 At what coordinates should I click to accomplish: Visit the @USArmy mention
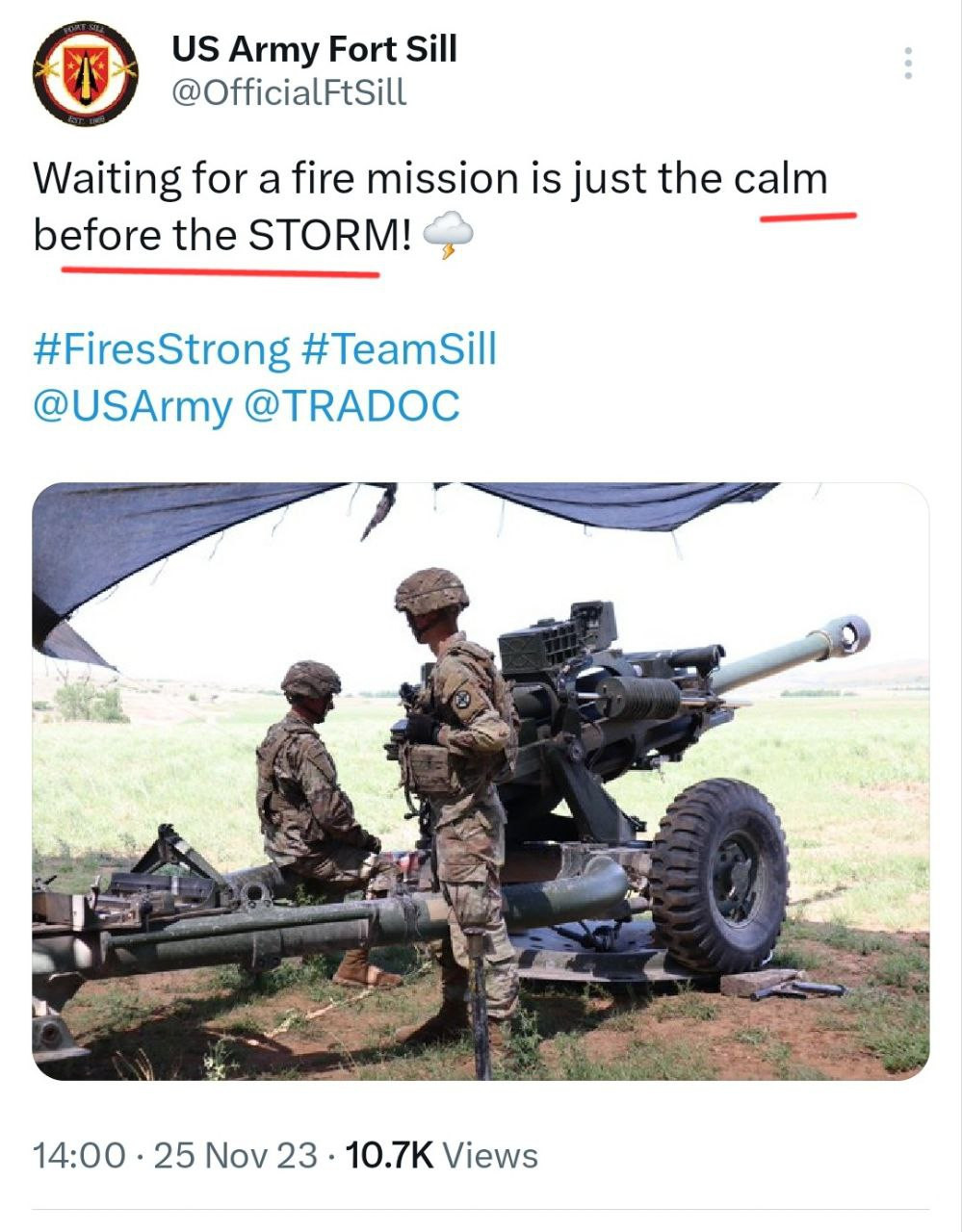click(x=132, y=405)
